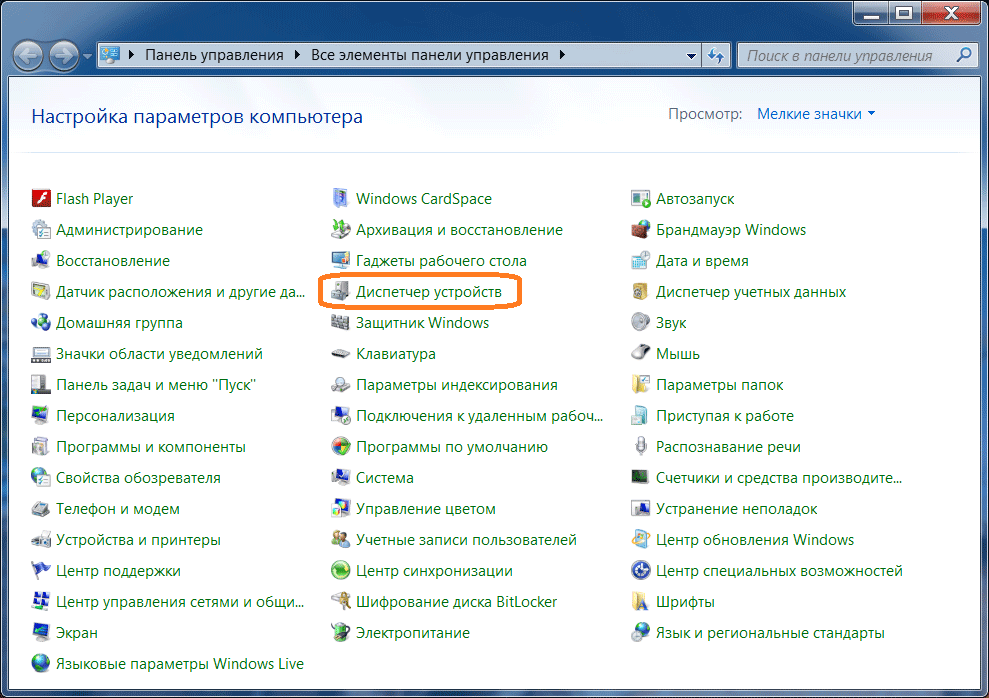The image size is (989, 698).
Task: Click the Мышь icon
Action: tap(641, 354)
